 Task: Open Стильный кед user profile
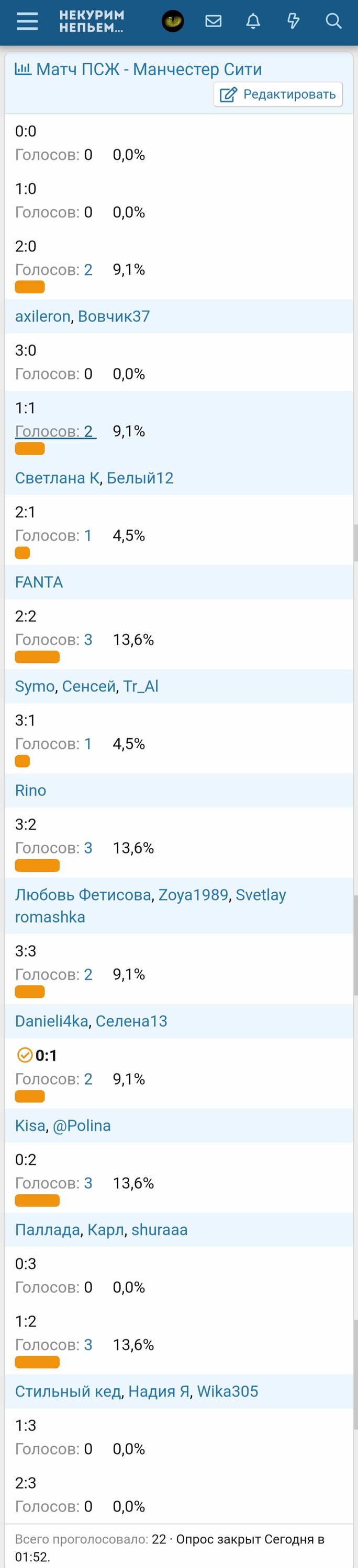68,1391
